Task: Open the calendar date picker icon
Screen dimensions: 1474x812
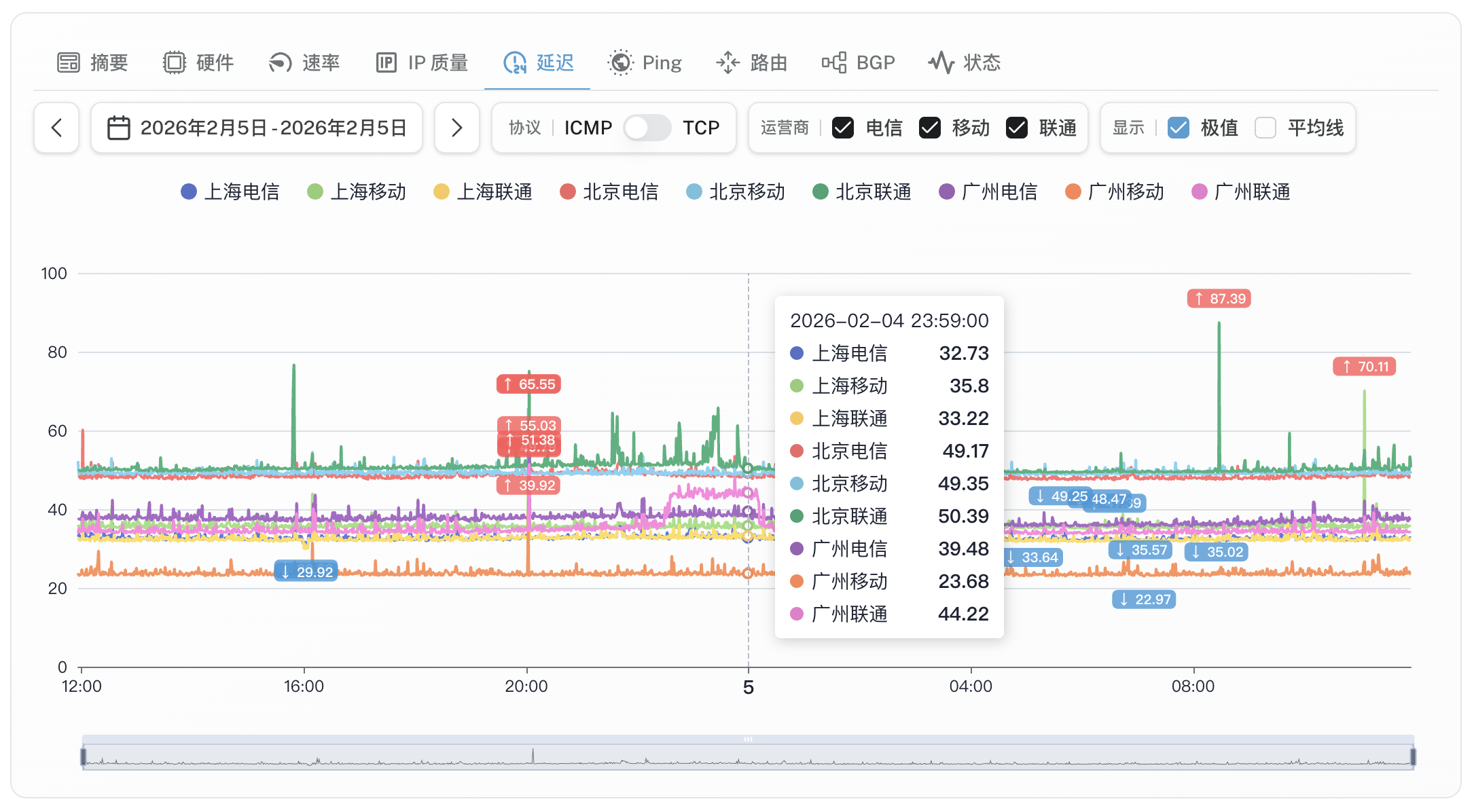Action: (x=119, y=128)
